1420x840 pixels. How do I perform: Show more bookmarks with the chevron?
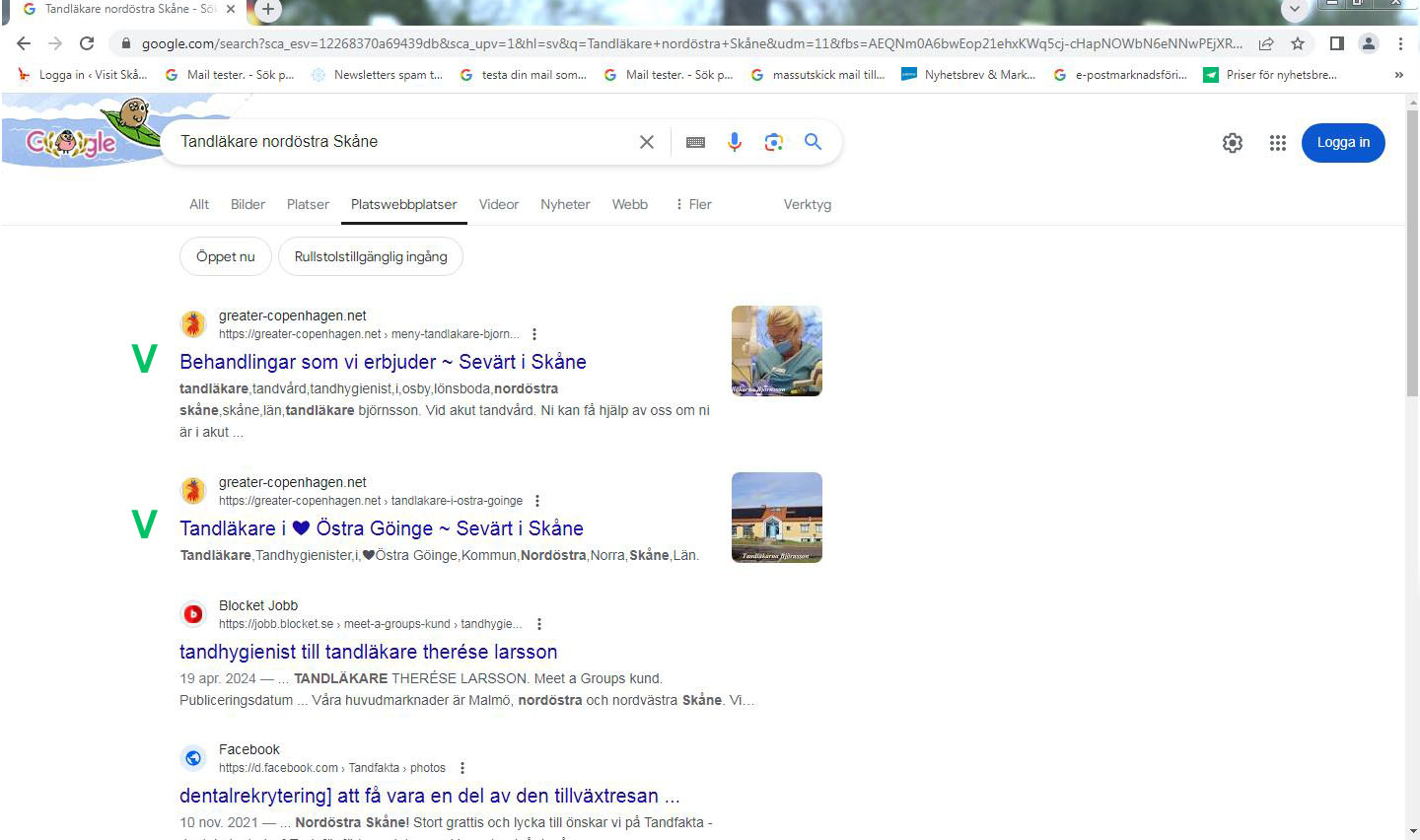coord(1398,75)
